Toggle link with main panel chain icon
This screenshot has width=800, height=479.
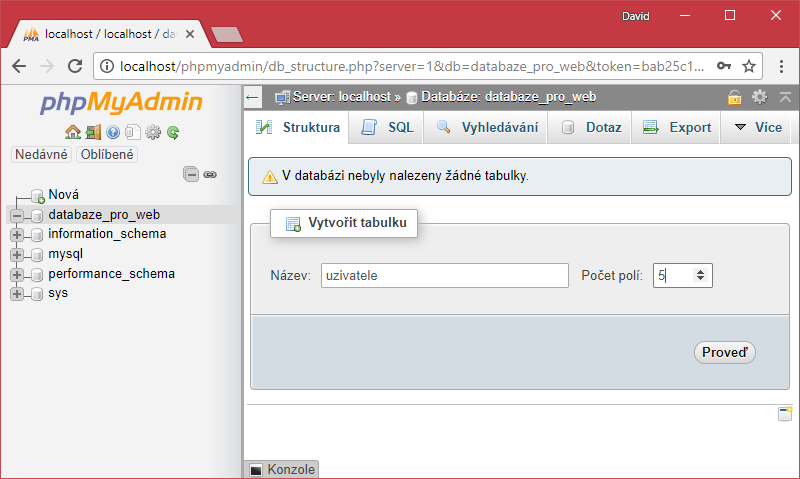[210, 174]
